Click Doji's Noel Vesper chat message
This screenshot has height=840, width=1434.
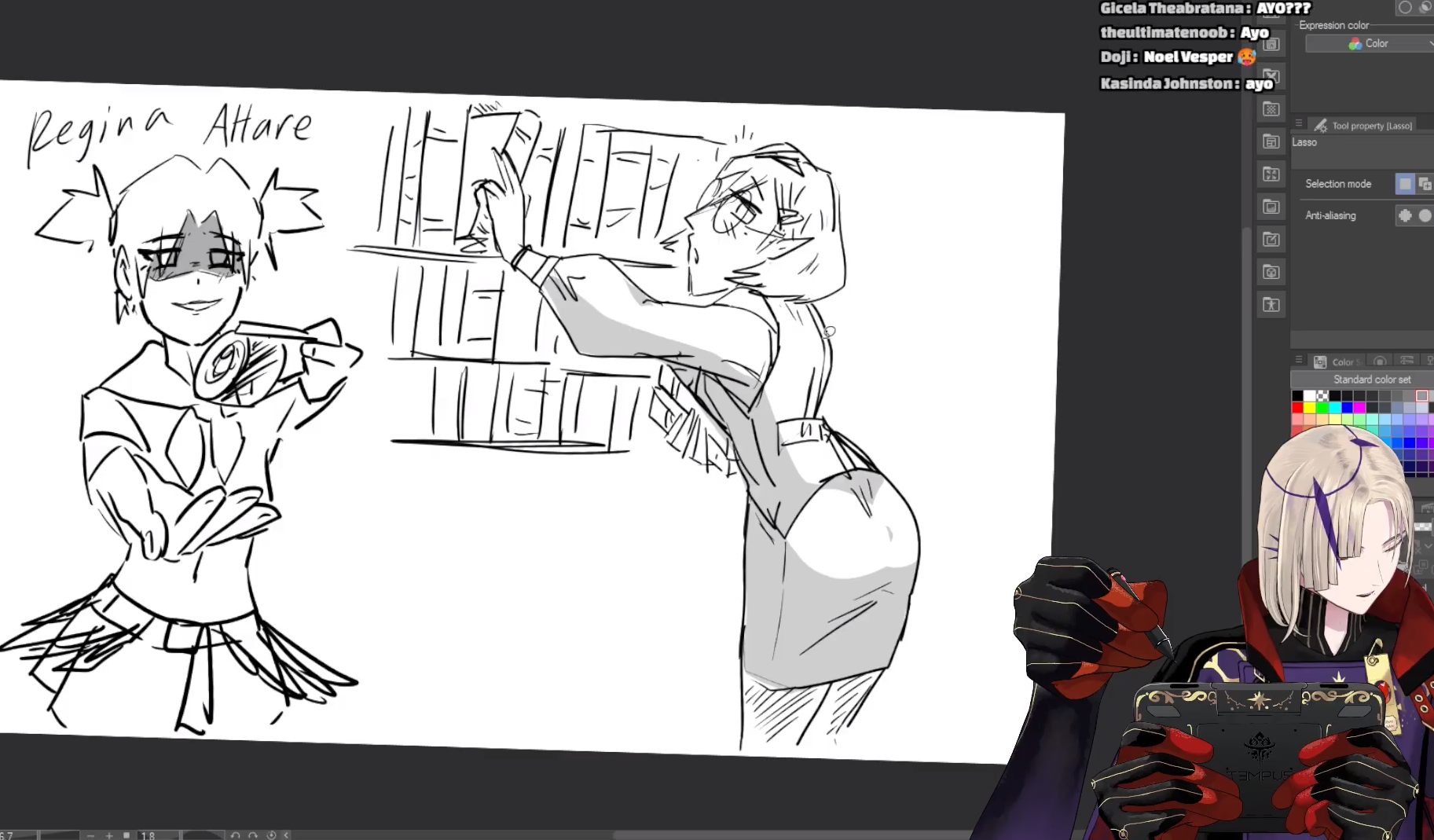[x=1177, y=57]
